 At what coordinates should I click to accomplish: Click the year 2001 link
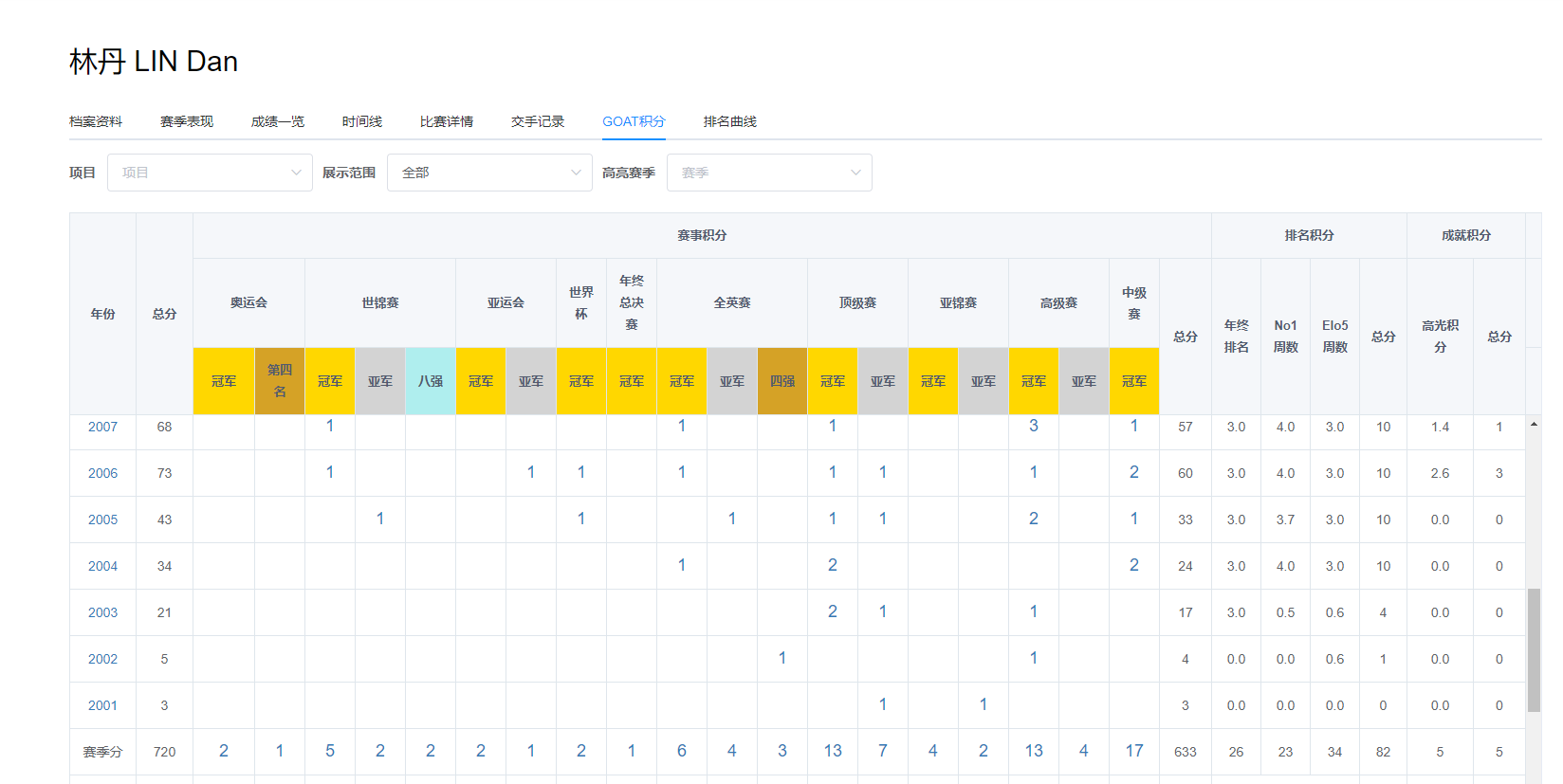click(102, 705)
